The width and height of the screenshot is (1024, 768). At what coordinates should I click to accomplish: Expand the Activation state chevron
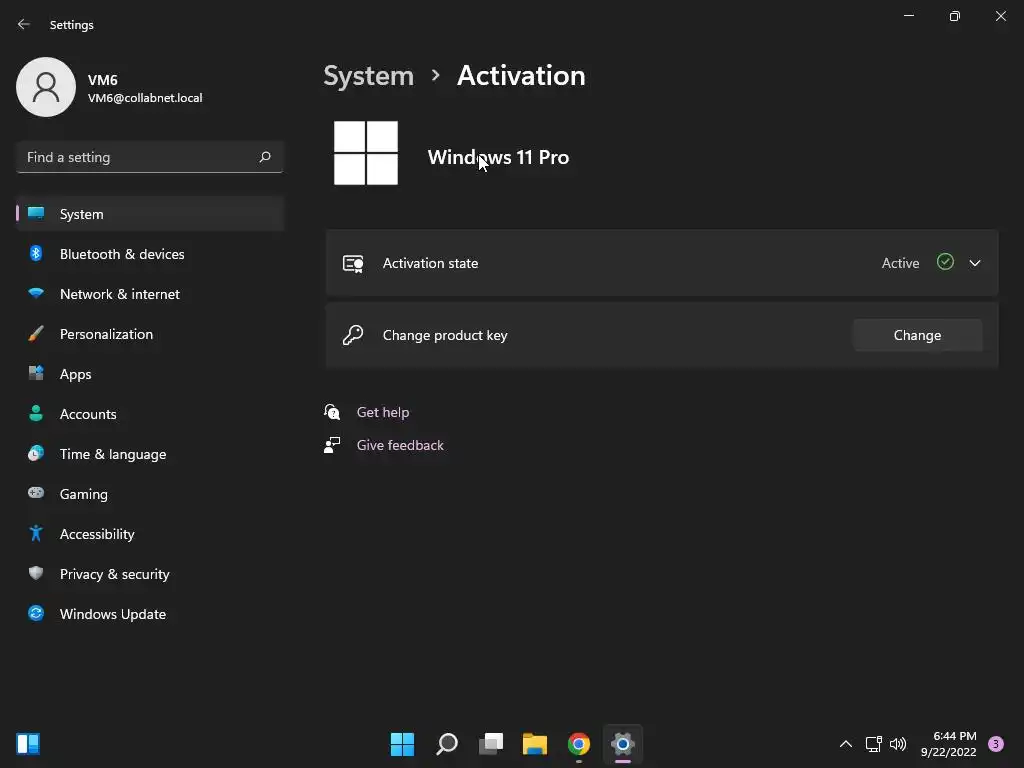click(975, 263)
